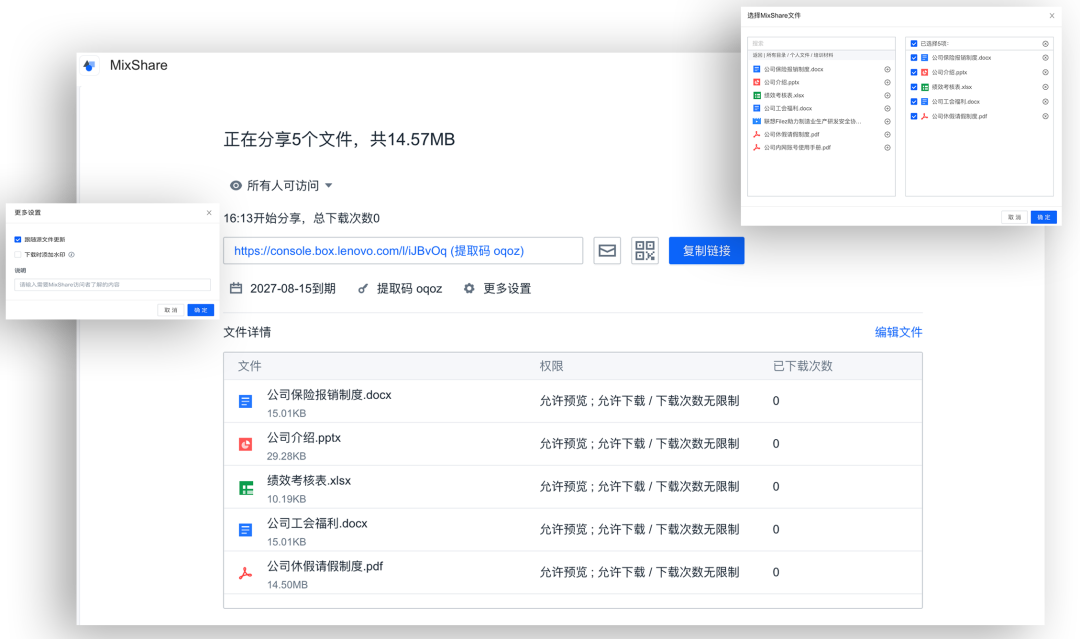This screenshot has width=1080, height=639.
Task: Click file name 公司休假请假制度.pdf in 文件详情
Action: pos(325,566)
